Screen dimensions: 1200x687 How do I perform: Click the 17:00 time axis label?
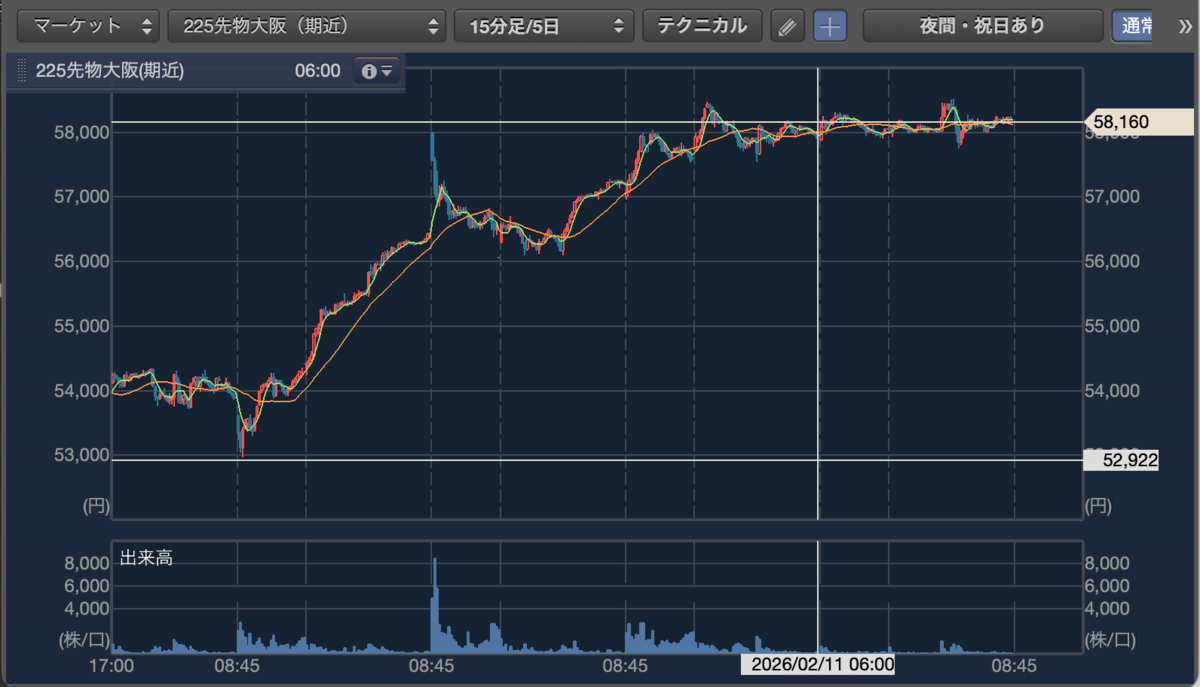112,664
